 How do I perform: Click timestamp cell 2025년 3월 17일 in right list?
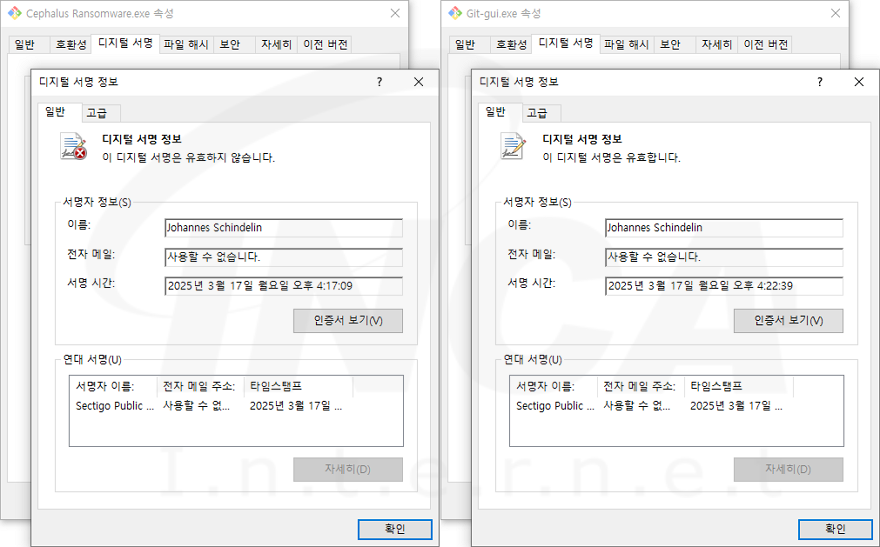(x=736, y=406)
